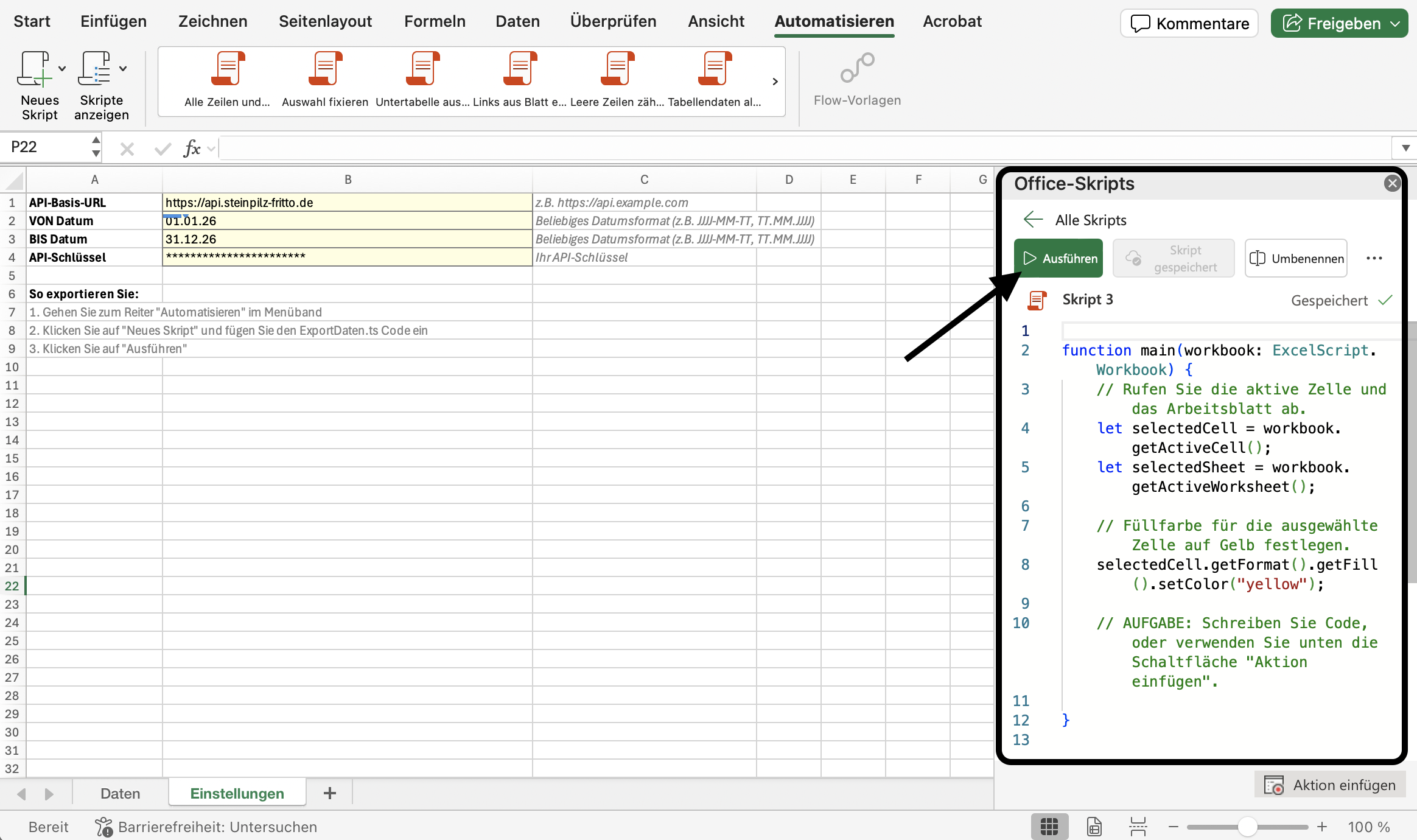The width and height of the screenshot is (1417, 840).
Task: Run the 'Alle Zeilen und...' script icon
Action: coord(227,69)
